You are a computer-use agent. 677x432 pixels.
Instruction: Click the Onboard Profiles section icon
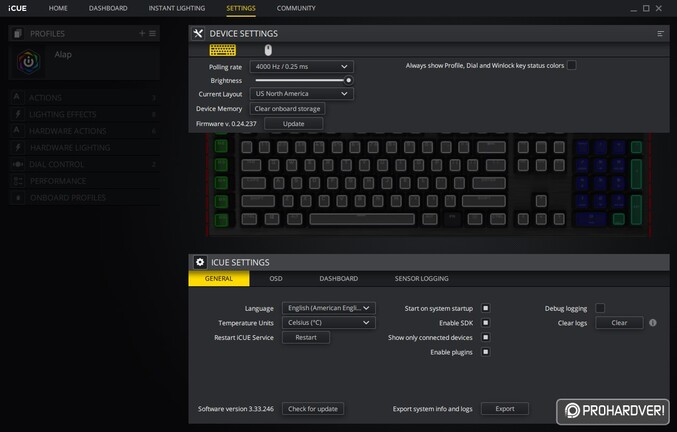[x=18, y=198]
